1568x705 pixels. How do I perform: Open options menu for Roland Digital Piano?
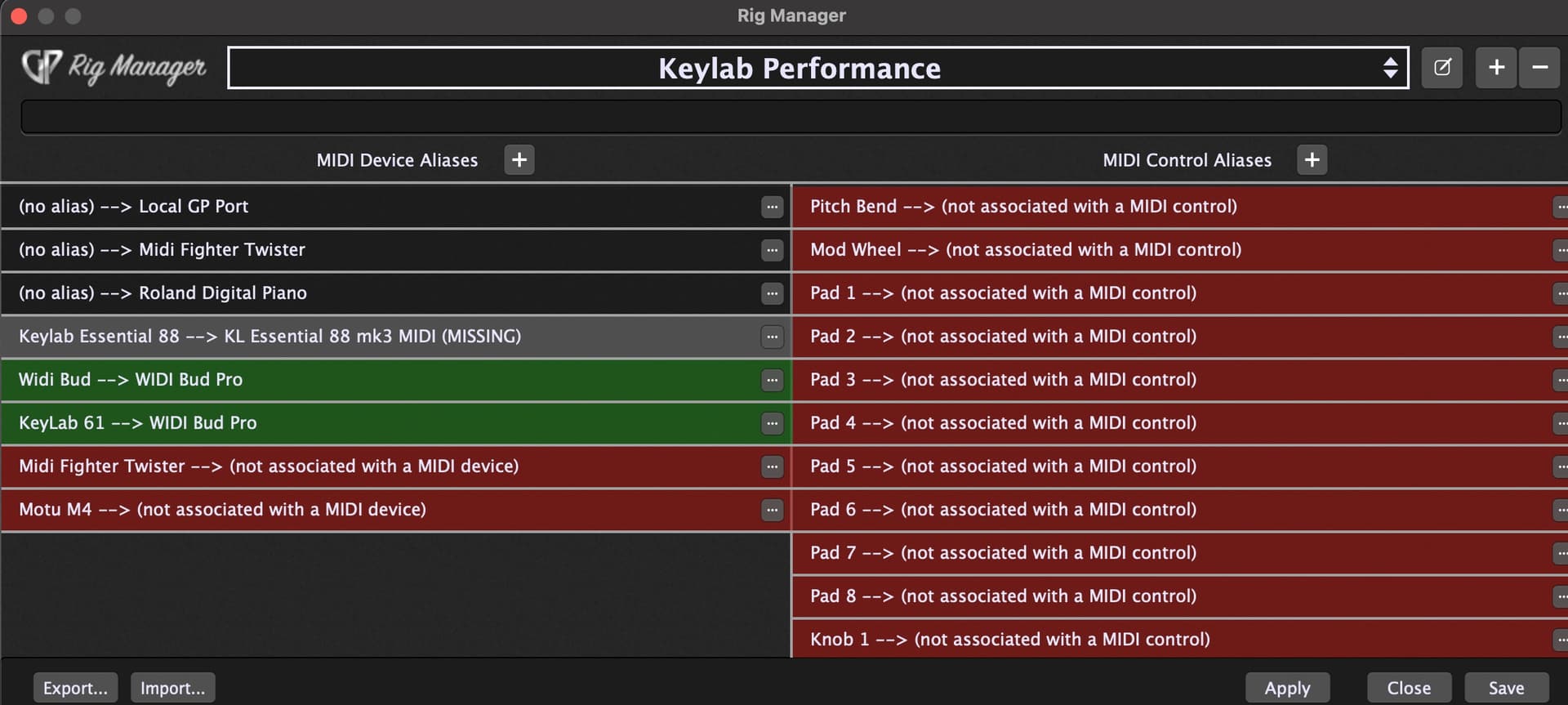[772, 293]
